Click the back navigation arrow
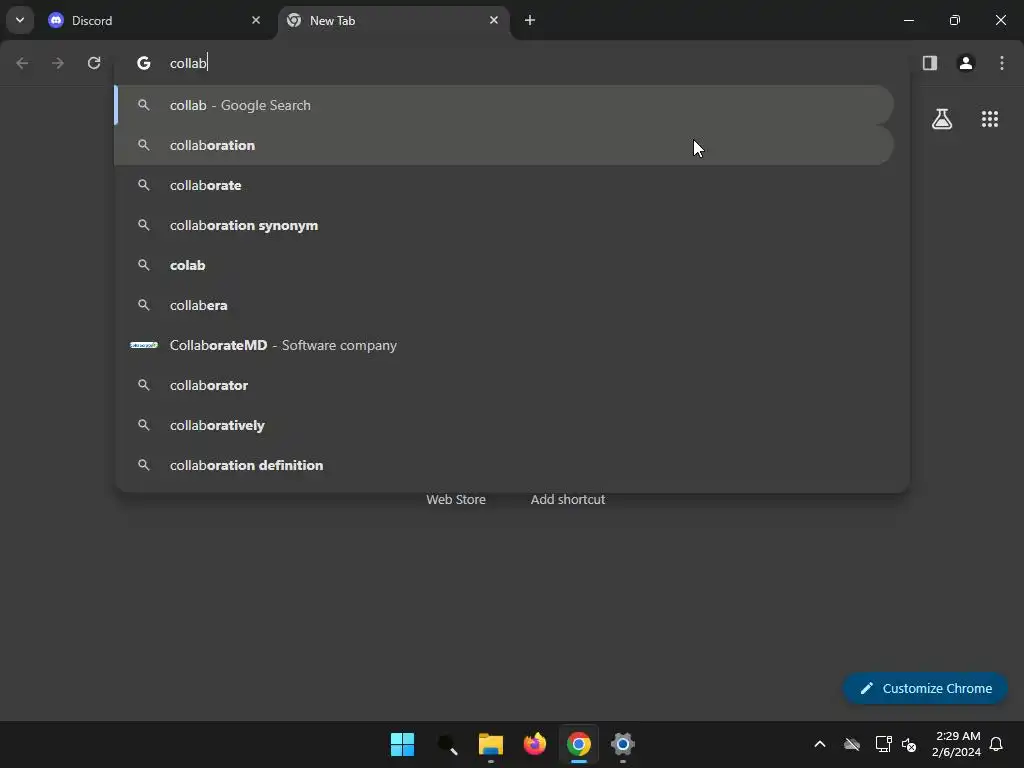 pos(22,63)
